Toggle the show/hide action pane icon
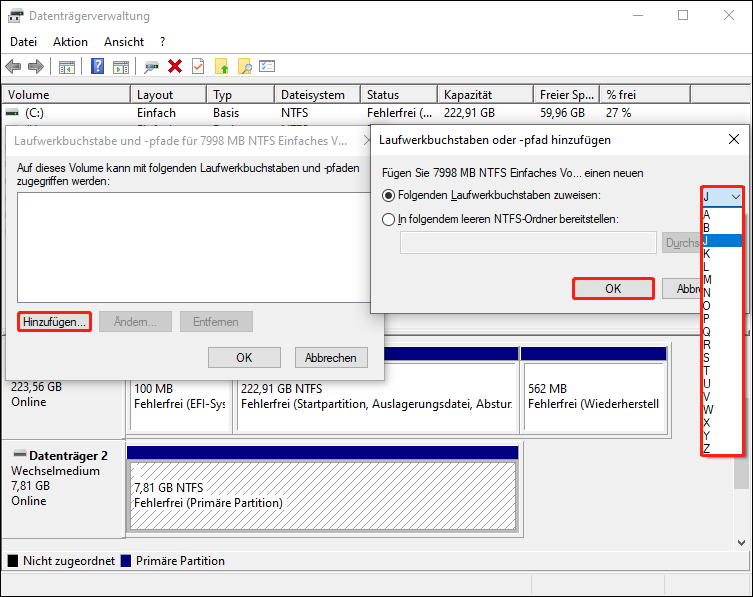The height and width of the screenshot is (597, 753). [x=121, y=67]
